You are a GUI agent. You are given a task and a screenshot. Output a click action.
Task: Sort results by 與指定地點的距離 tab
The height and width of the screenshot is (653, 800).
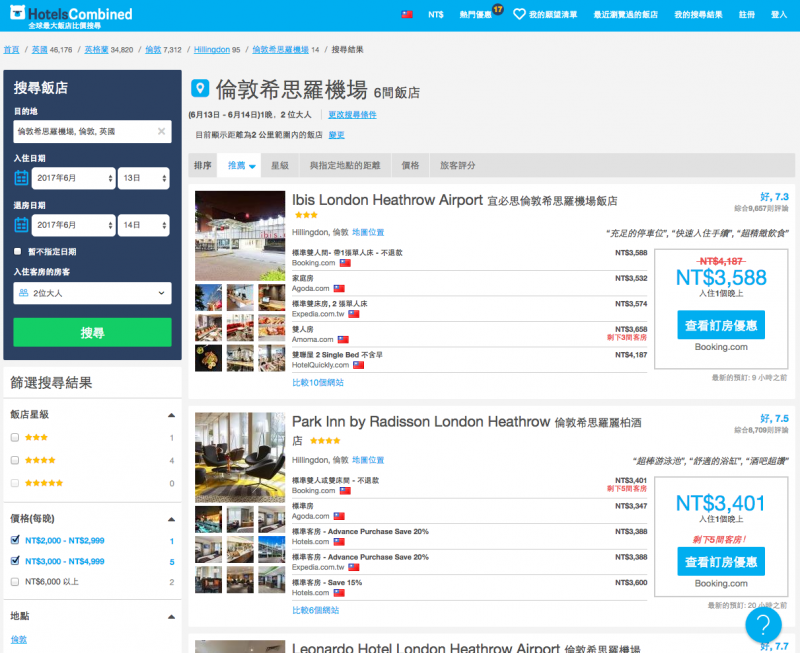pos(345,165)
